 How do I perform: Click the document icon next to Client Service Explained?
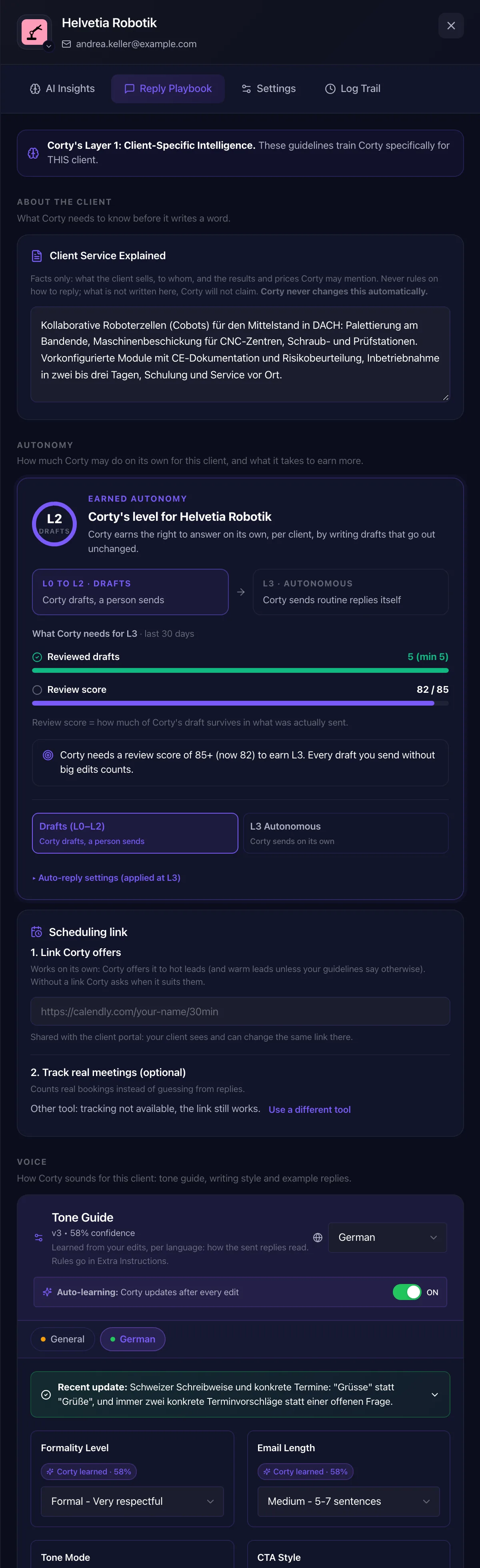point(37,256)
